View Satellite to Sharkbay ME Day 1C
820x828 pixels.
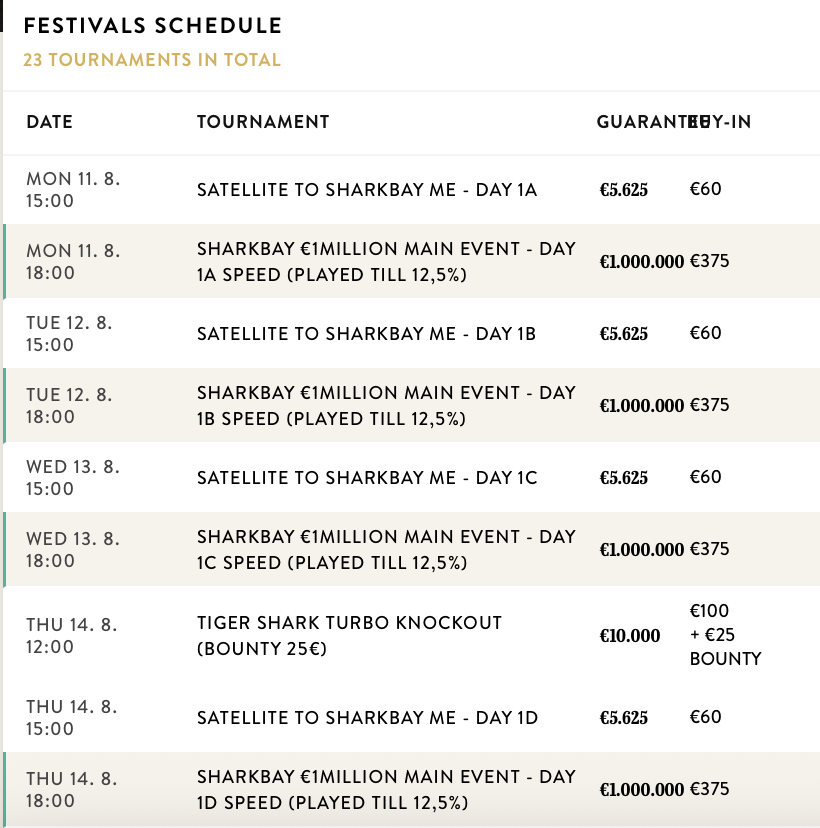click(367, 477)
